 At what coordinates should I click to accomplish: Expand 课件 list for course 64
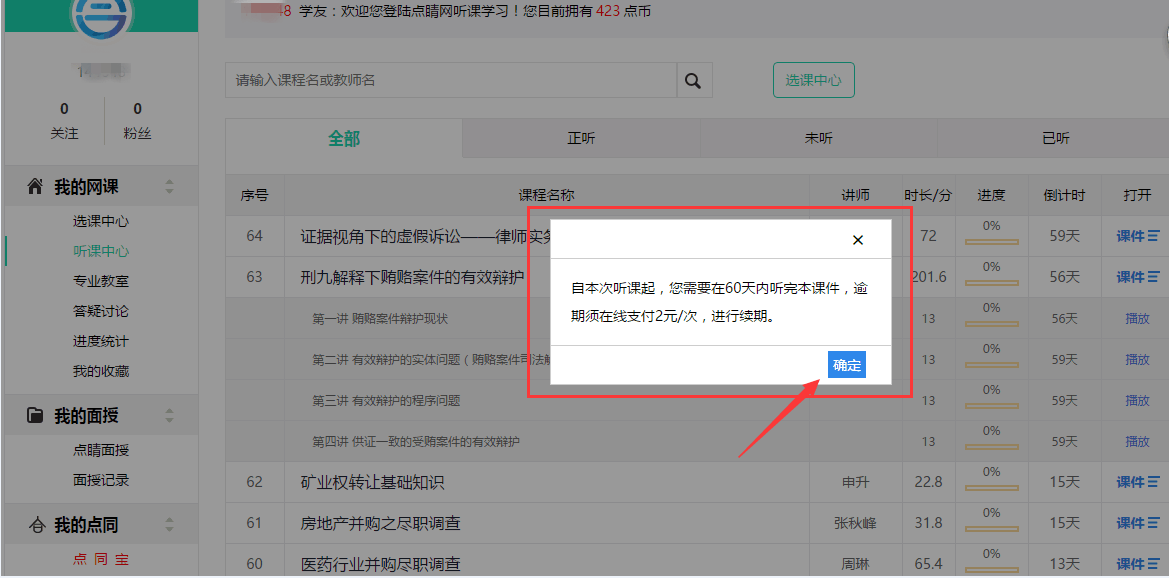(x=1137, y=236)
